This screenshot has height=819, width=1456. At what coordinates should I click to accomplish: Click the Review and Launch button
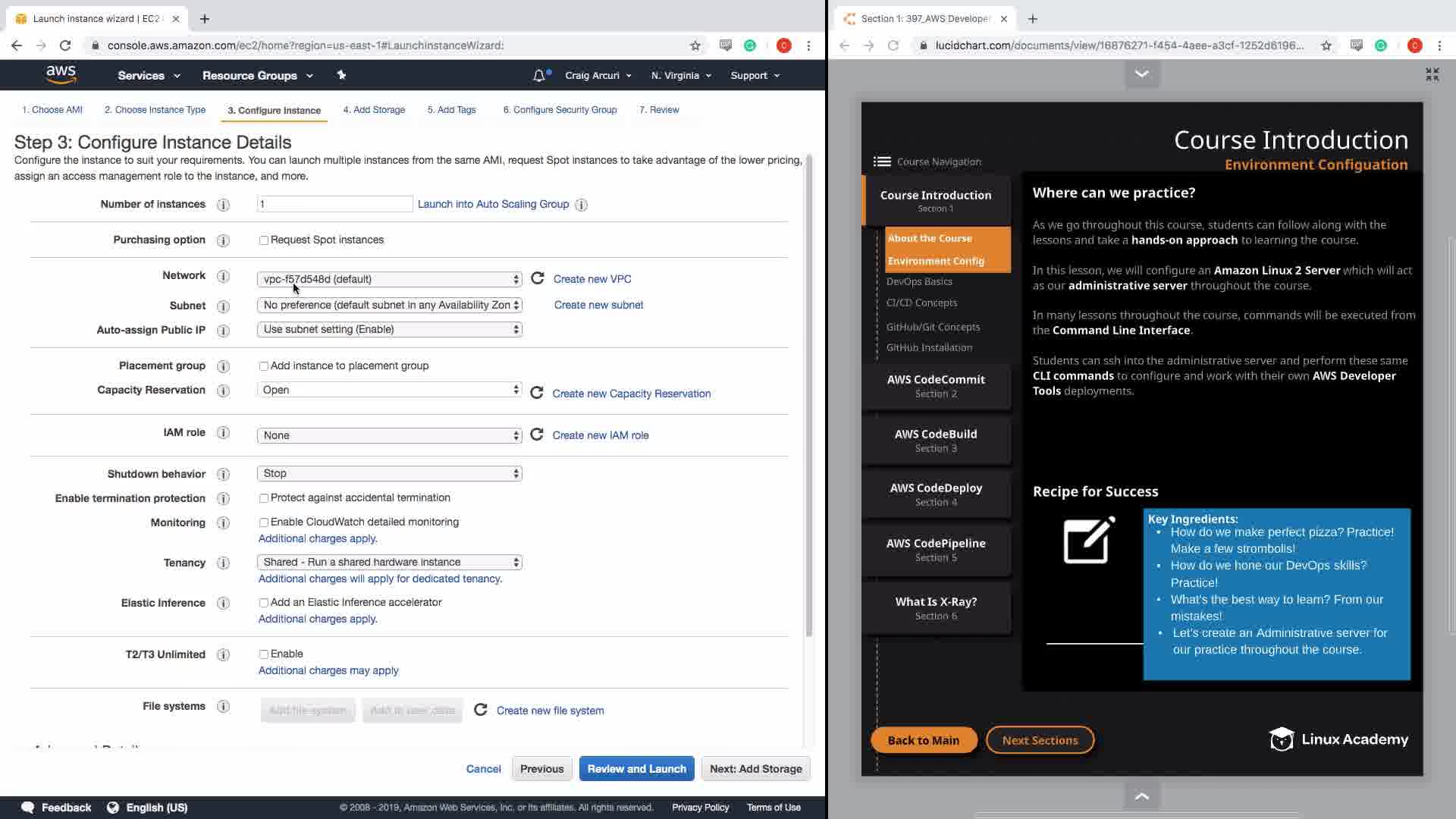(636, 768)
